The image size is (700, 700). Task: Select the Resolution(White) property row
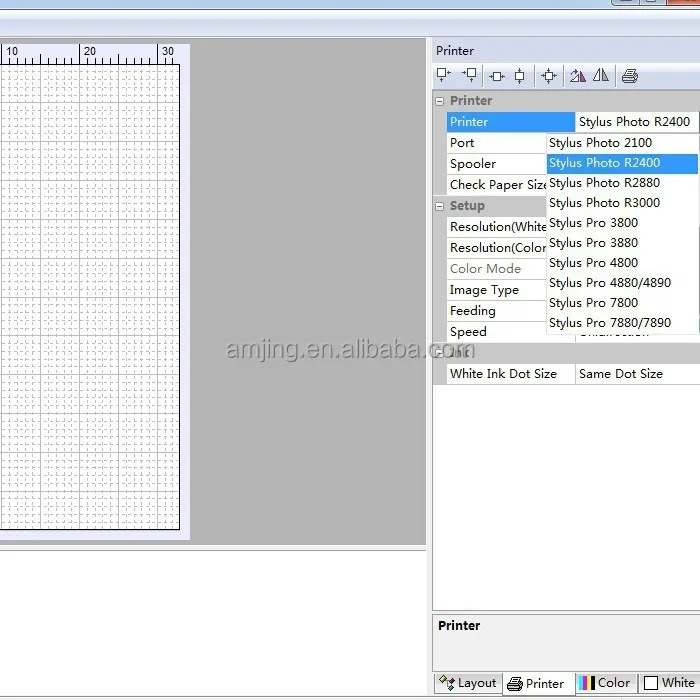496,227
